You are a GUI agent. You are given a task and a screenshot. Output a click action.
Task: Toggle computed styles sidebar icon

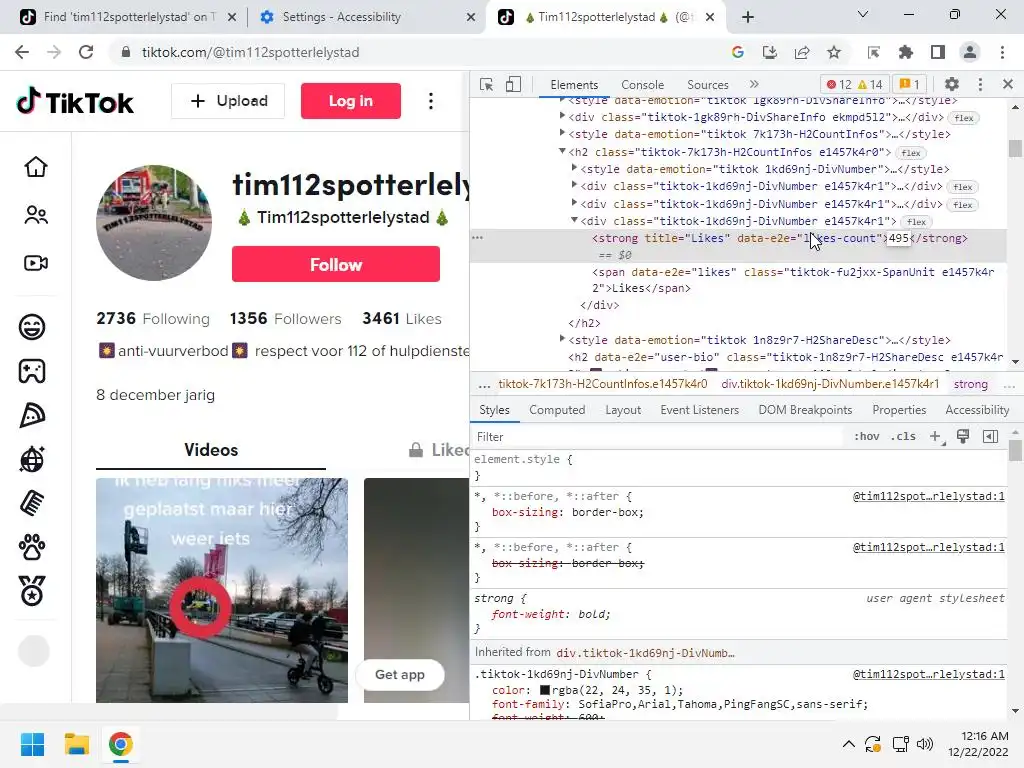click(x=991, y=437)
